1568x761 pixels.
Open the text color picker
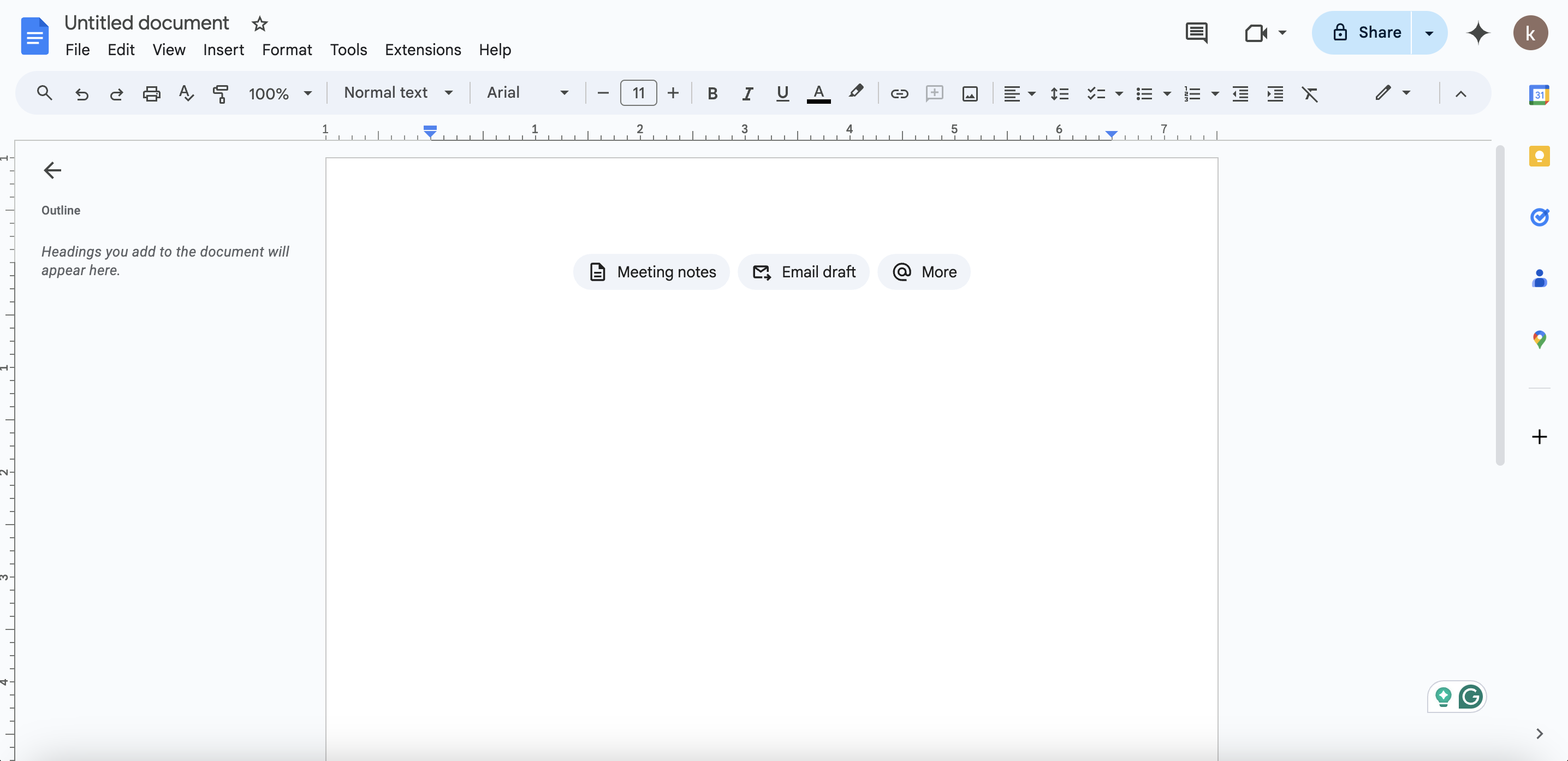pos(818,93)
